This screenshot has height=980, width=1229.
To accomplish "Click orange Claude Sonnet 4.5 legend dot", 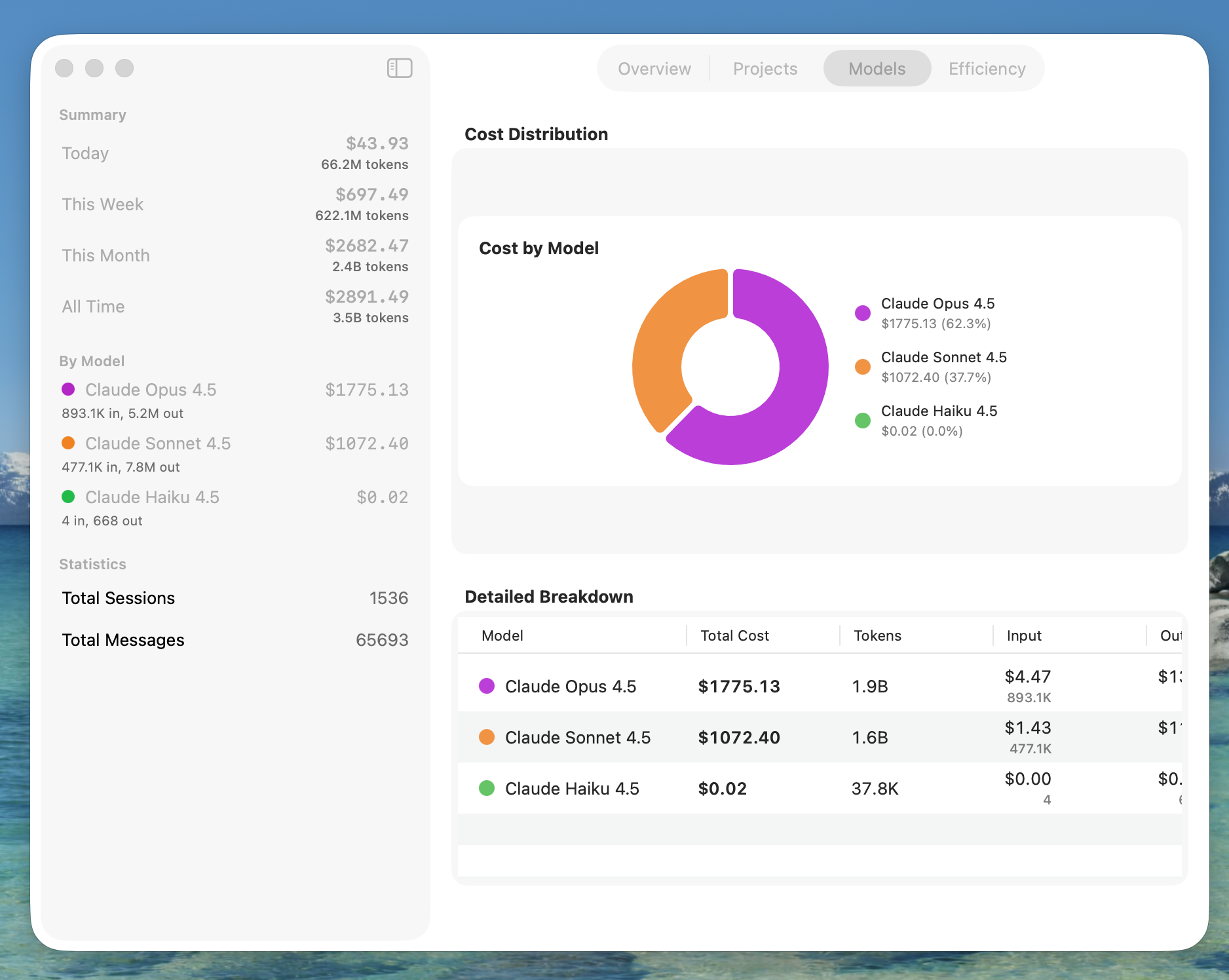I will [x=863, y=367].
